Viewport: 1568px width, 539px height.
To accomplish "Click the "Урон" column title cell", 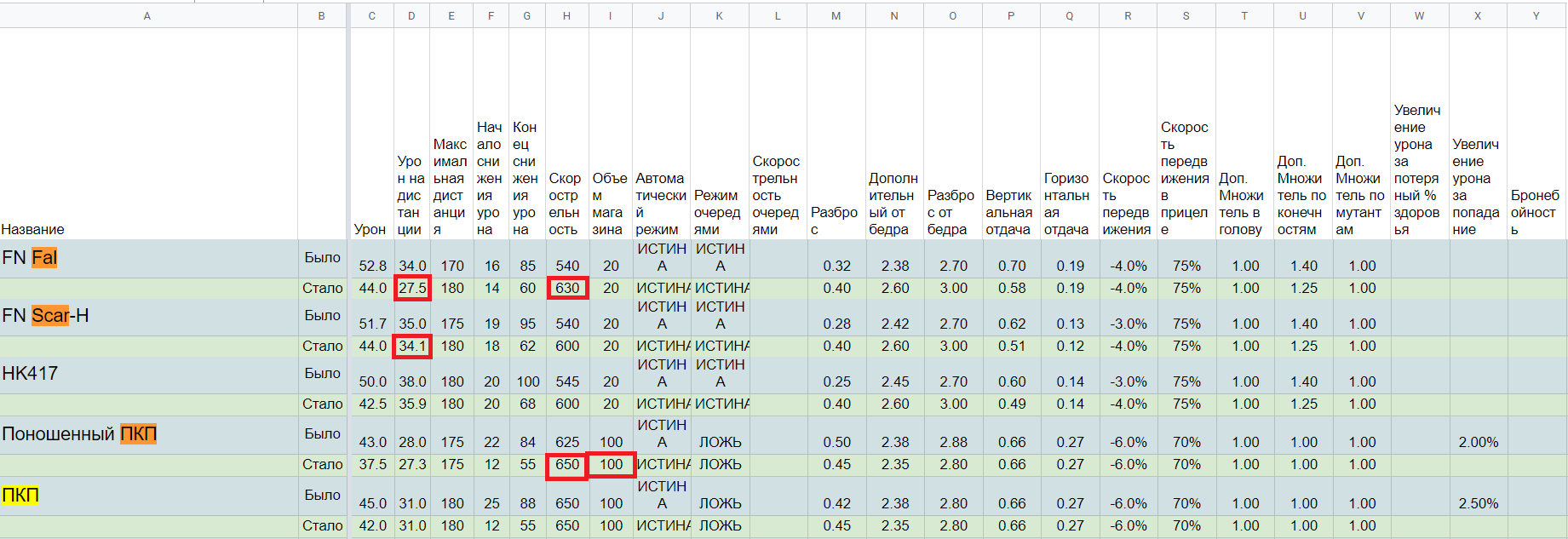I will pos(371,134).
